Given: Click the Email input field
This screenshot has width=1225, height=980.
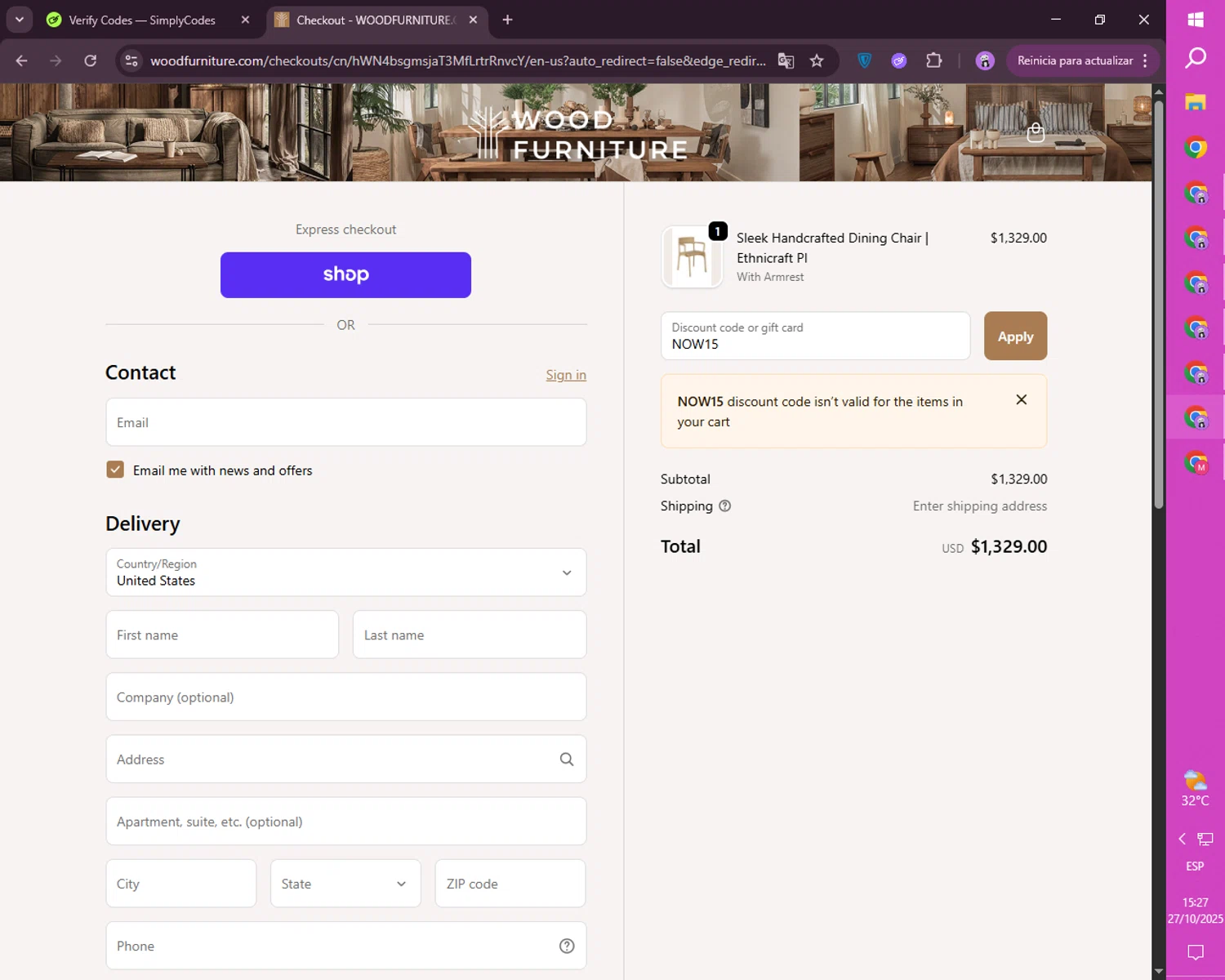Looking at the screenshot, I should (346, 422).
